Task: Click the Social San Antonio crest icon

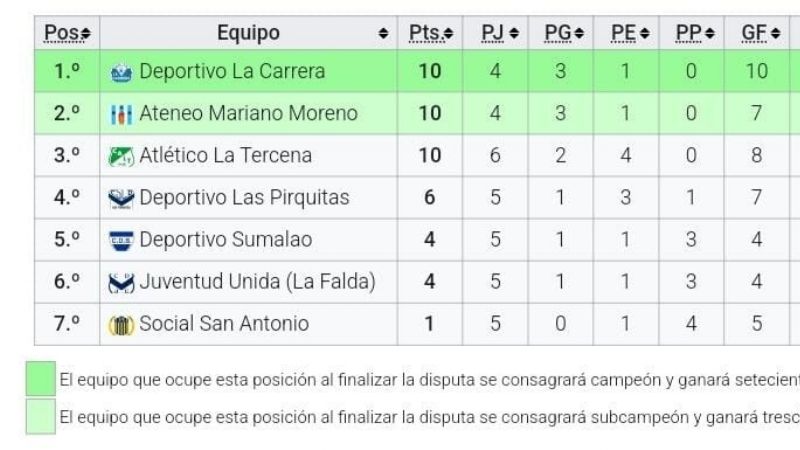Action: pos(121,324)
